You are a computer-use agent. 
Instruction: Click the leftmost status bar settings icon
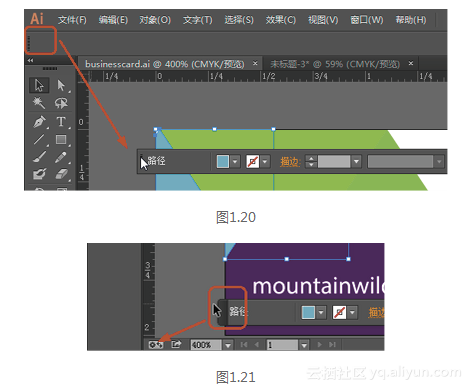156,345
